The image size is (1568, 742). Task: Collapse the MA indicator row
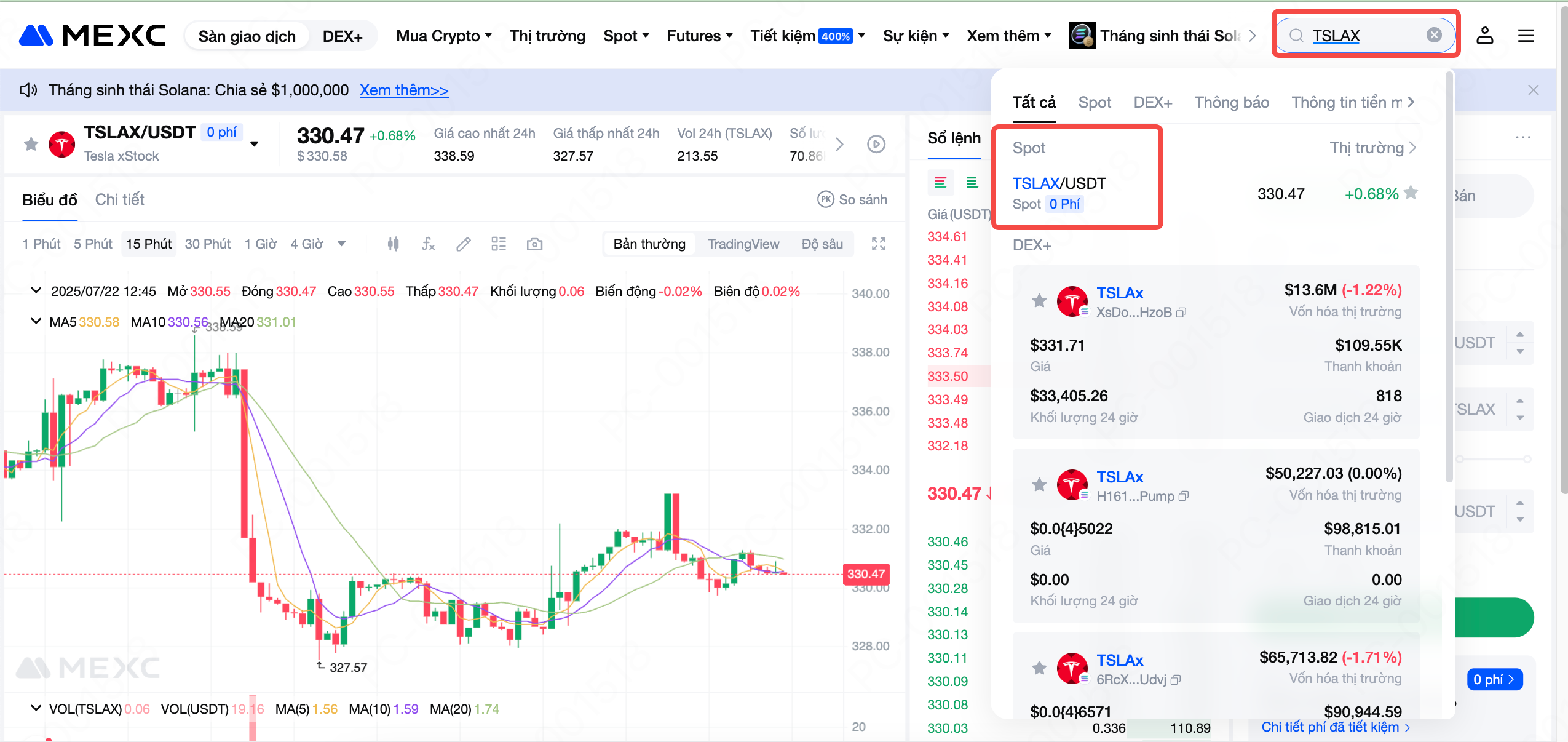[36, 321]
